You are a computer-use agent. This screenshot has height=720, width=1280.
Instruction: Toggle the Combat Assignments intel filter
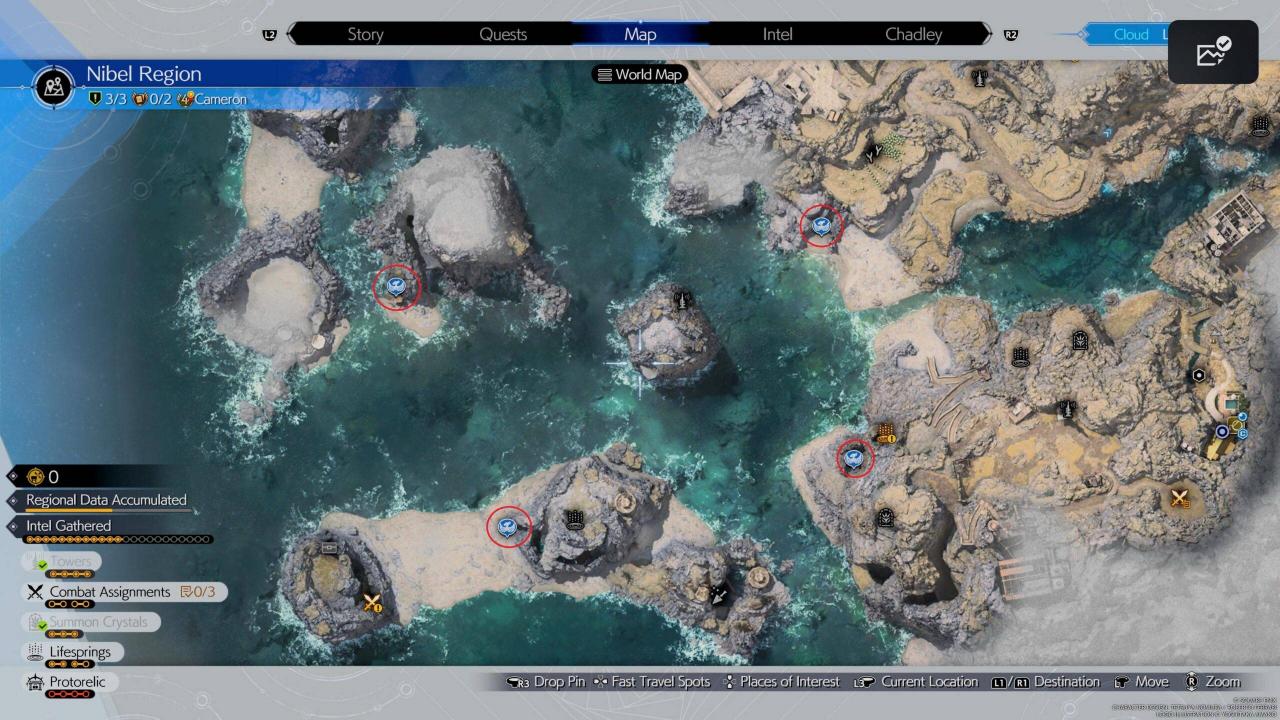[124, 592]
